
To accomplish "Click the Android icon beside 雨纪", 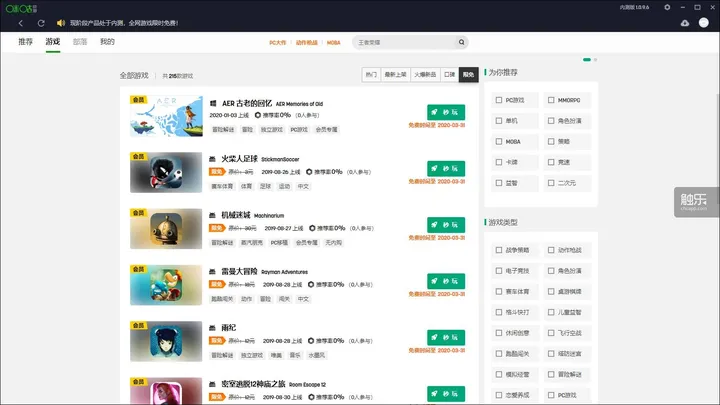I will (212, 328).
